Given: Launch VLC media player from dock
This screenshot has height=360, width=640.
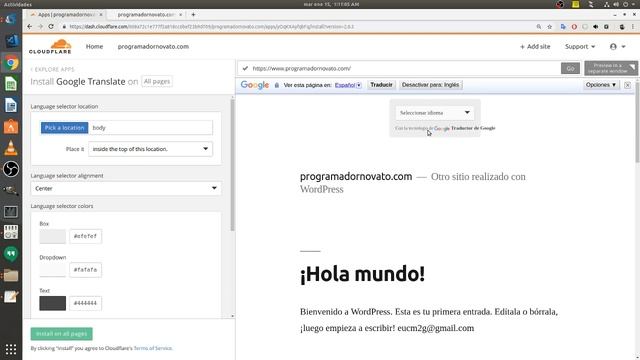Looking at the screenshot, I should [11, 148].
